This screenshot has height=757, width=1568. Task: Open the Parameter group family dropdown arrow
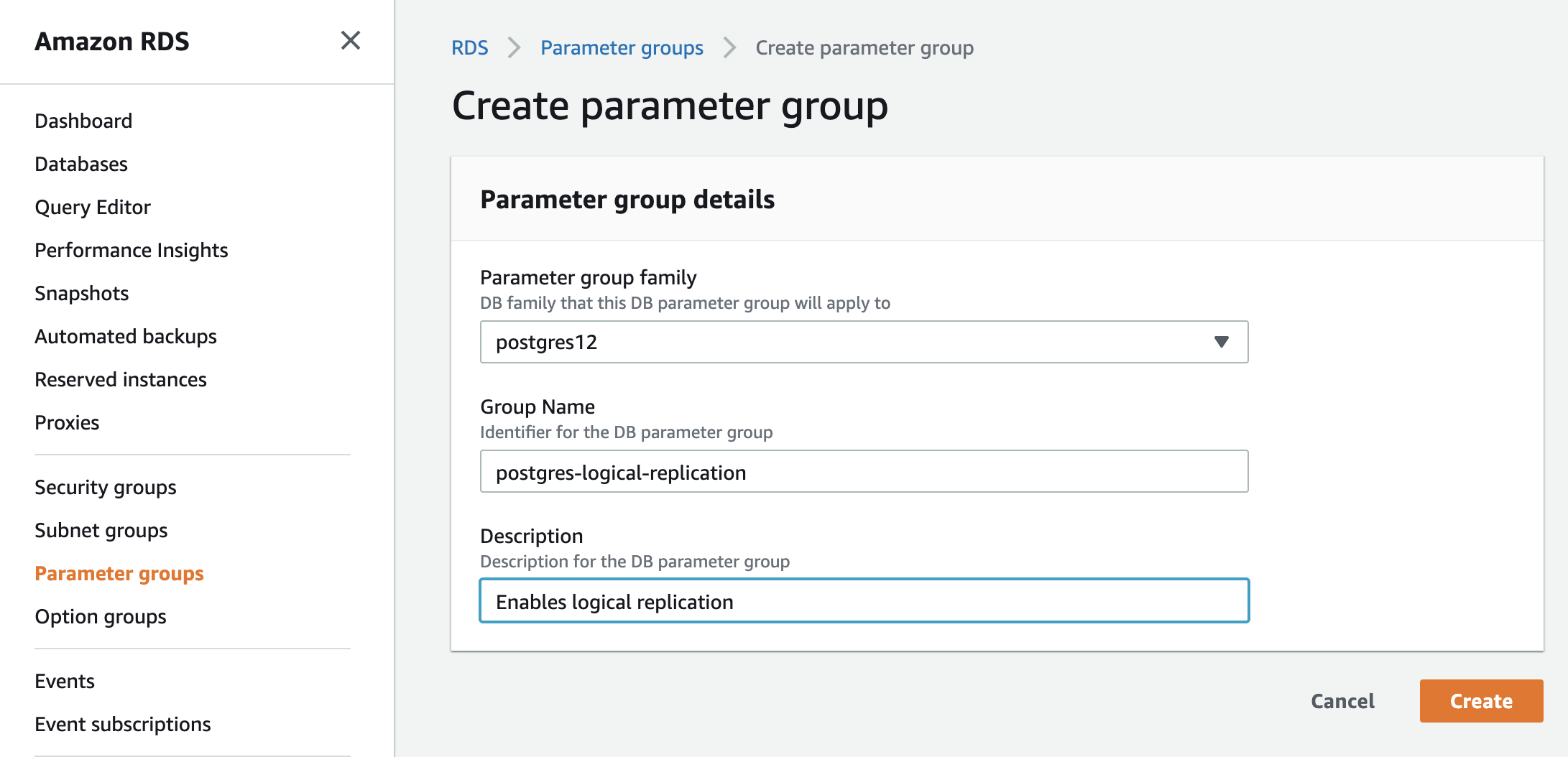coord(1222,343)
